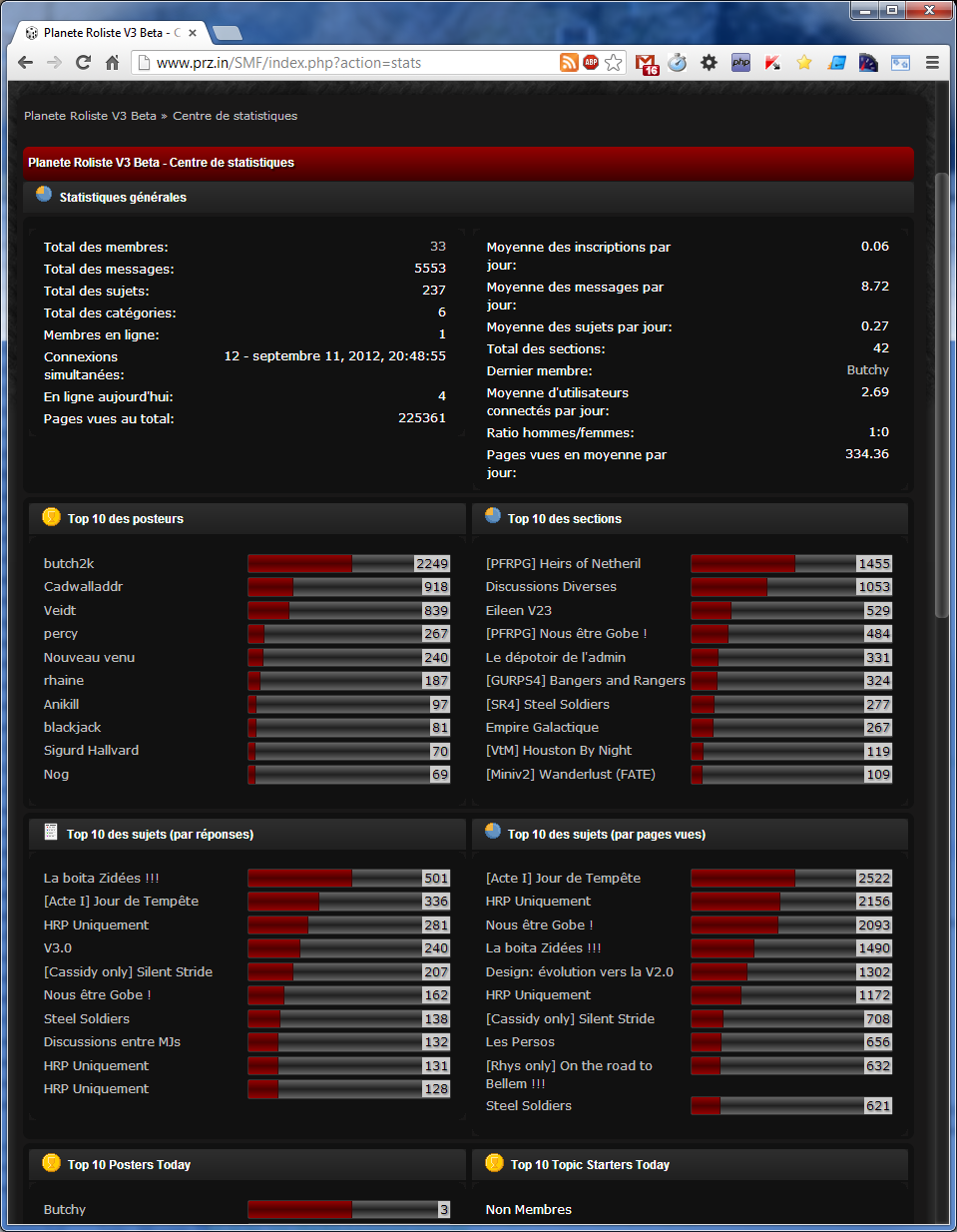Bookmark this page with the star outline

[x=613, y=63]
